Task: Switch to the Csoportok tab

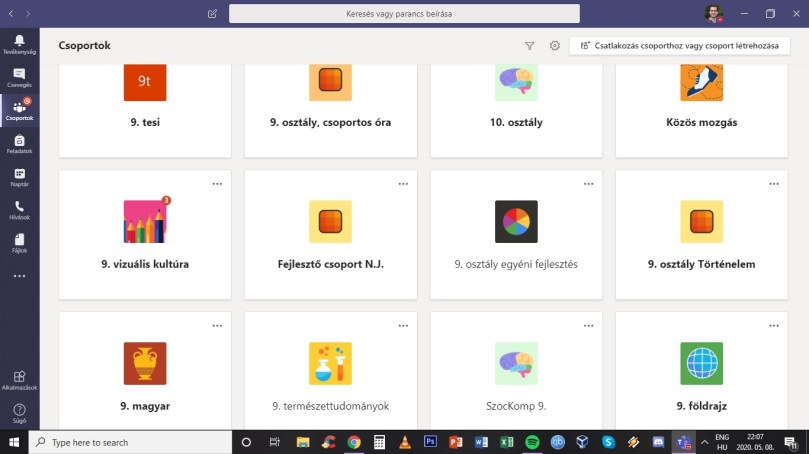Action: coord(19,111)
